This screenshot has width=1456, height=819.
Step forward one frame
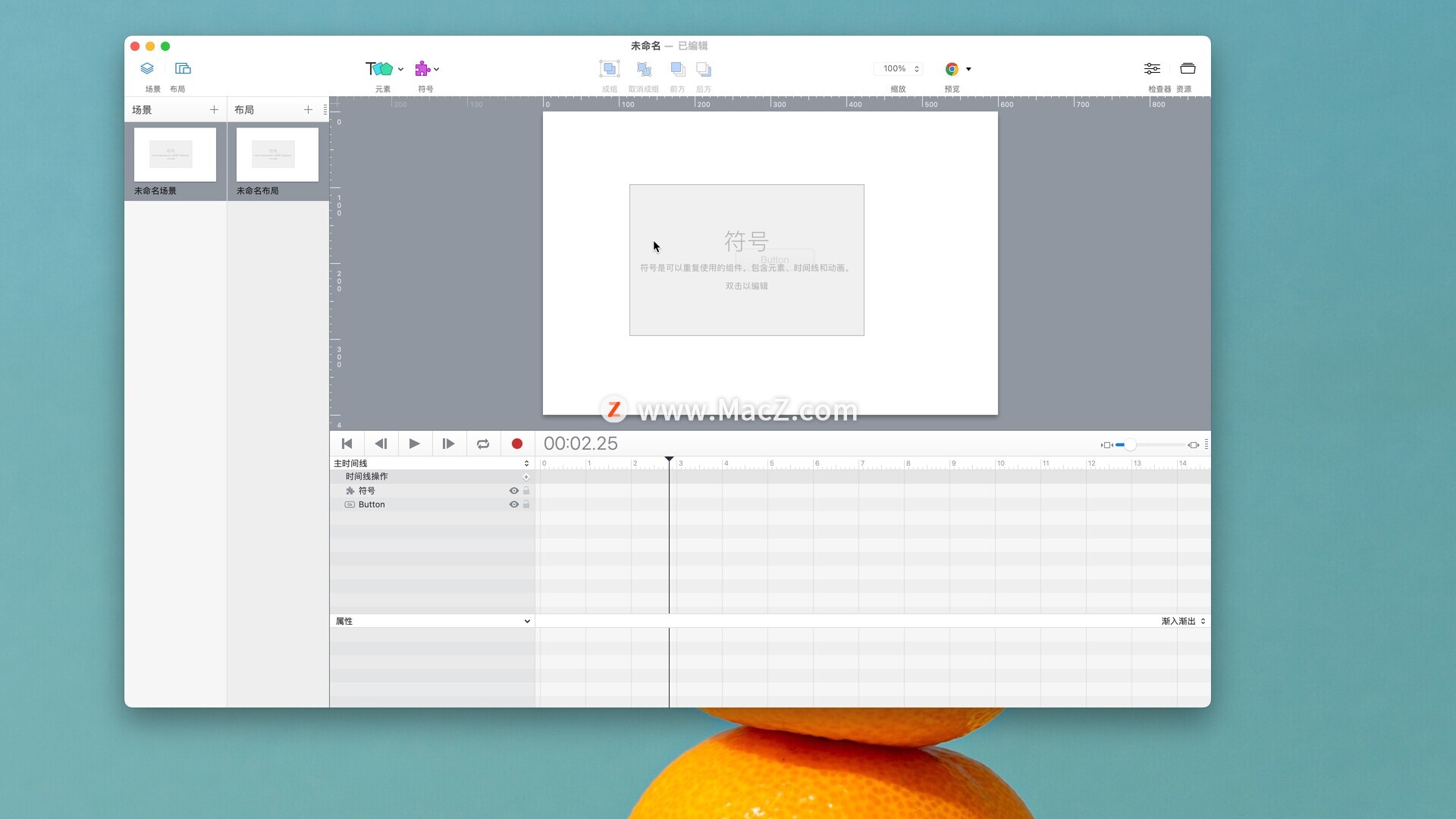(x=448, y=444)
